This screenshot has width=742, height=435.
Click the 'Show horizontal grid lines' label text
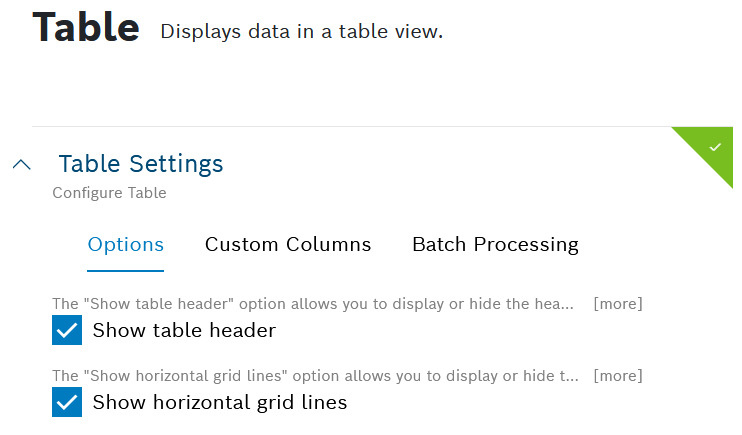click(x=220, y=403)
